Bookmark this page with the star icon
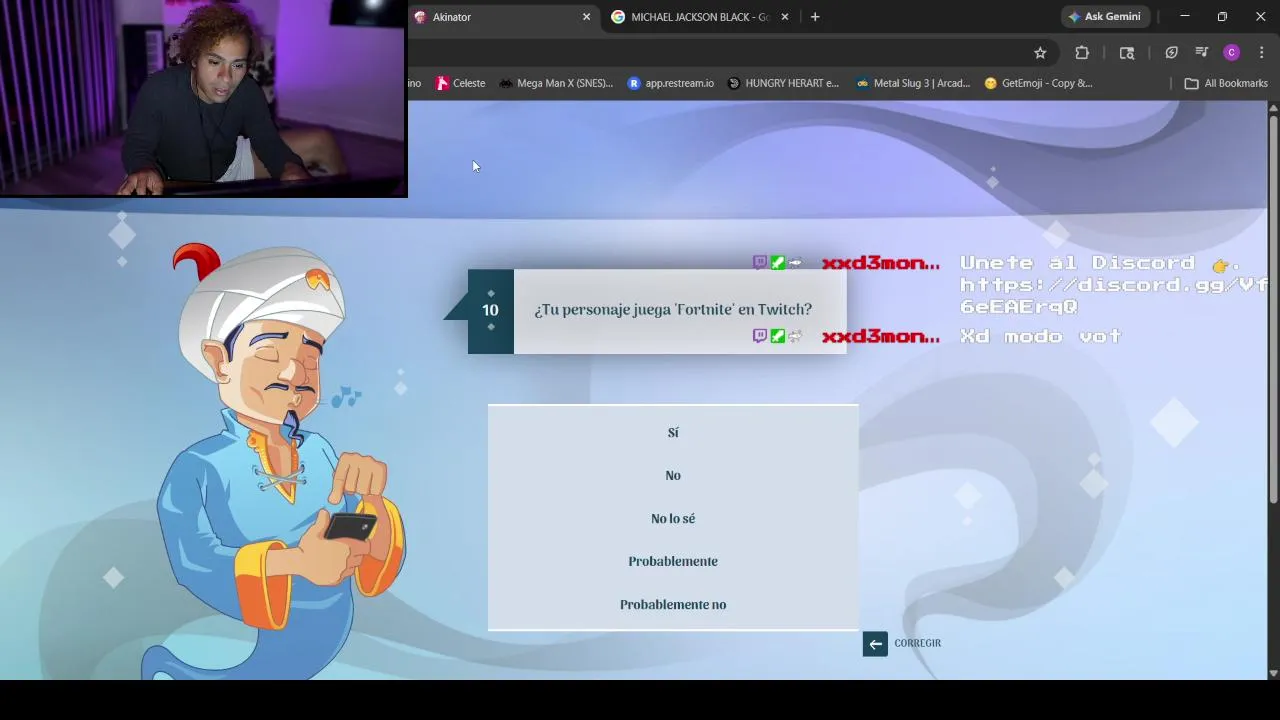 [x=1040, y=53]
